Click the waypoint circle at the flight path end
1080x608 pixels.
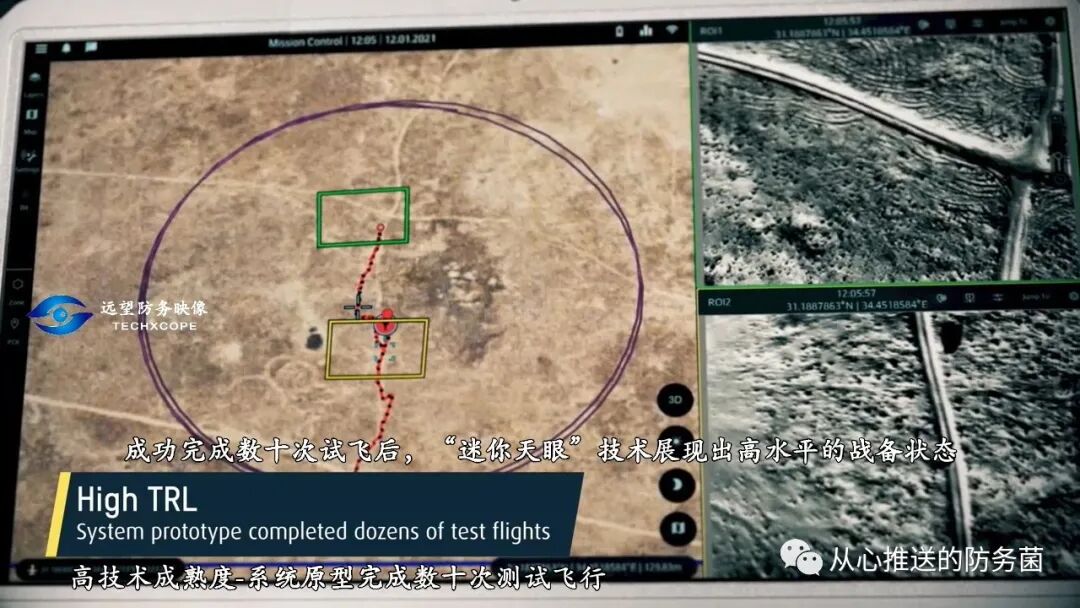click(x=380, y=227)
